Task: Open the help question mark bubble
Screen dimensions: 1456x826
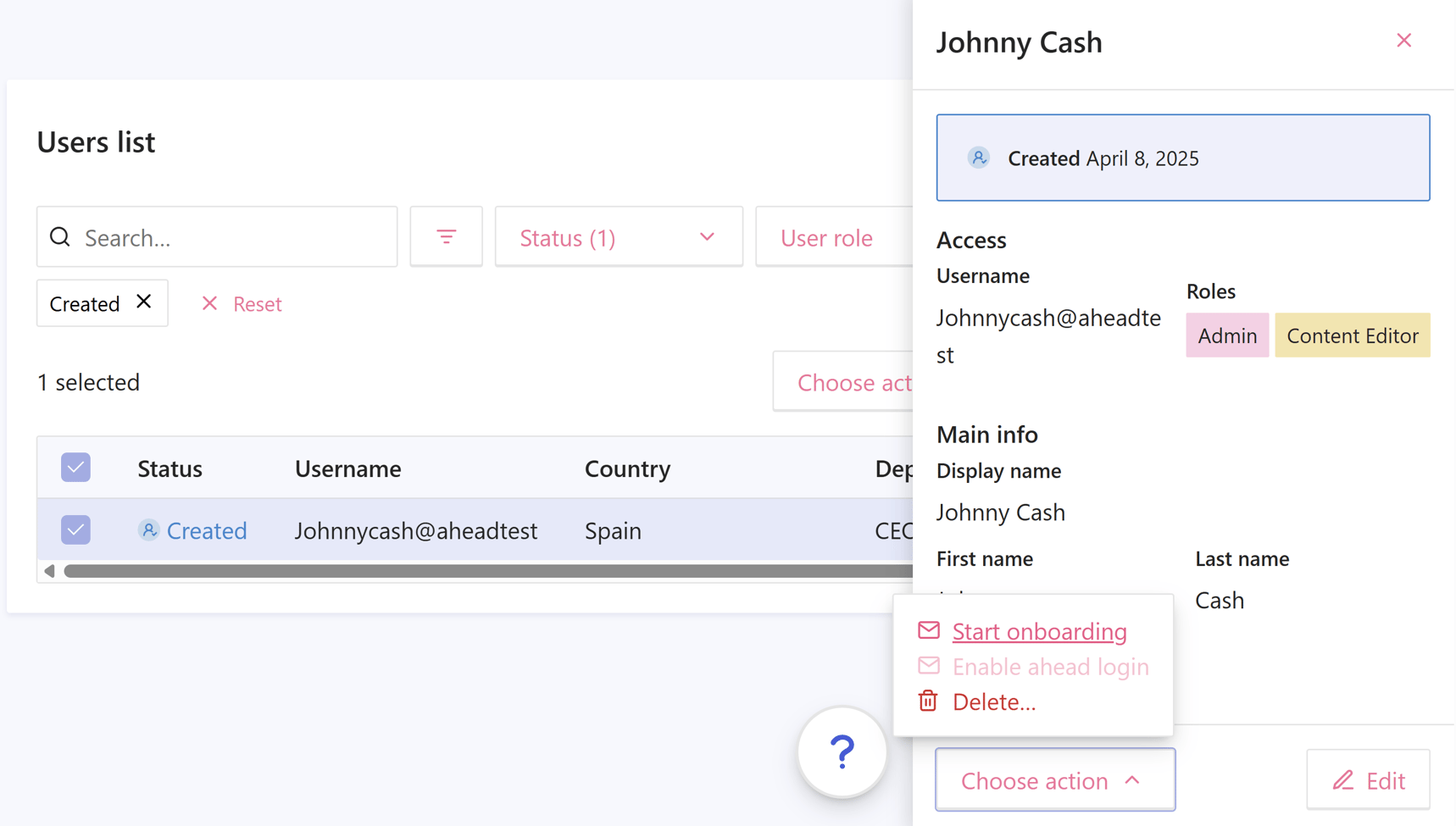Action: (842, 752)
